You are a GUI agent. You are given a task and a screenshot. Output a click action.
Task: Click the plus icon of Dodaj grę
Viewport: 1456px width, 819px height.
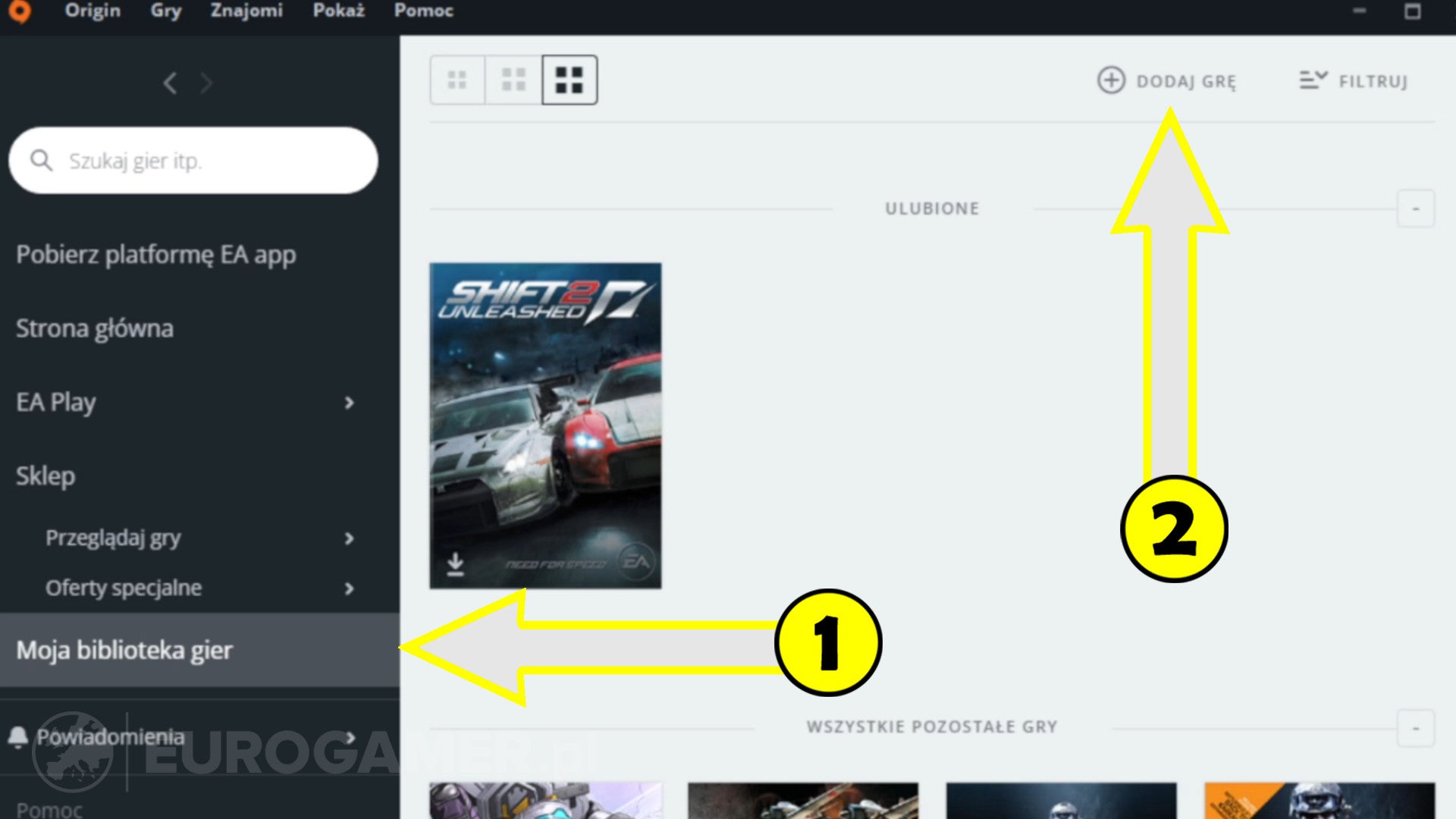coord(1111,80)
